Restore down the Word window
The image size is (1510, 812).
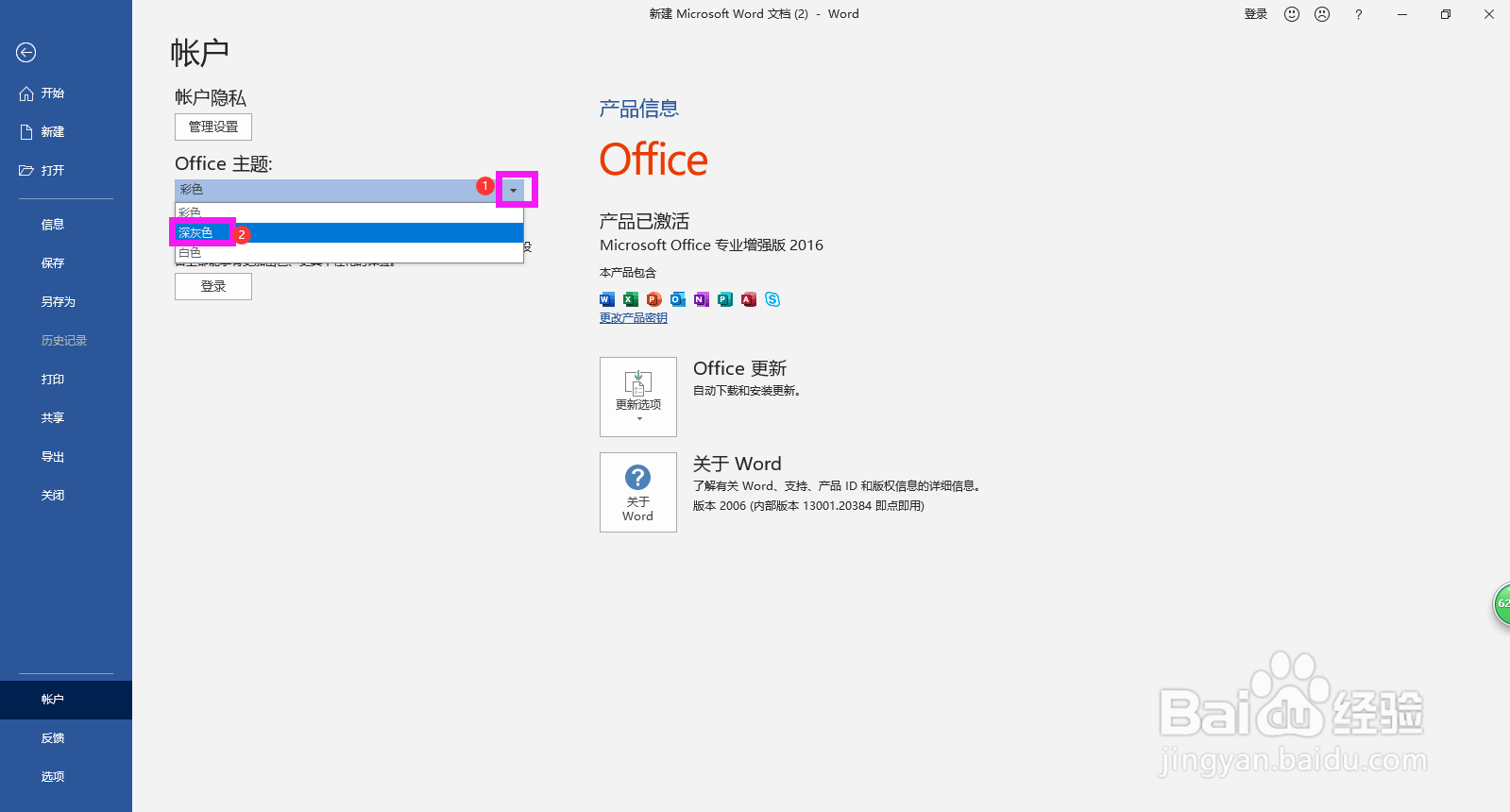(x=1446, y=14)
